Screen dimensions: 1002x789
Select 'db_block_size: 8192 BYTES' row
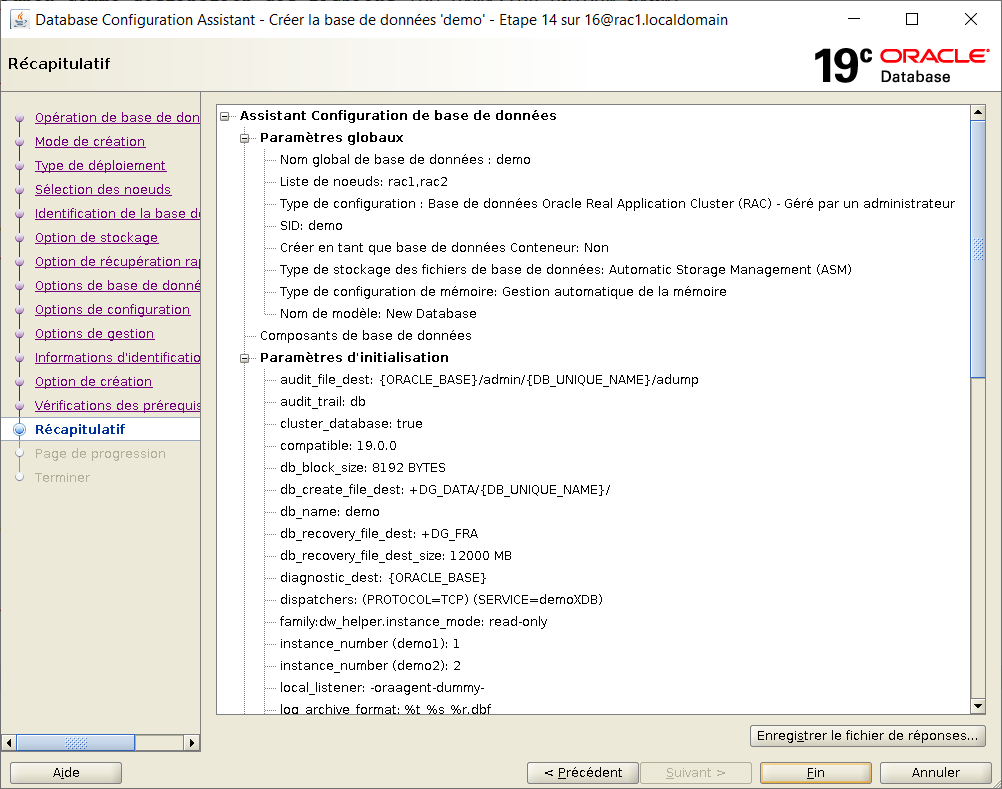pyautogui.click(x=363, y=468)
